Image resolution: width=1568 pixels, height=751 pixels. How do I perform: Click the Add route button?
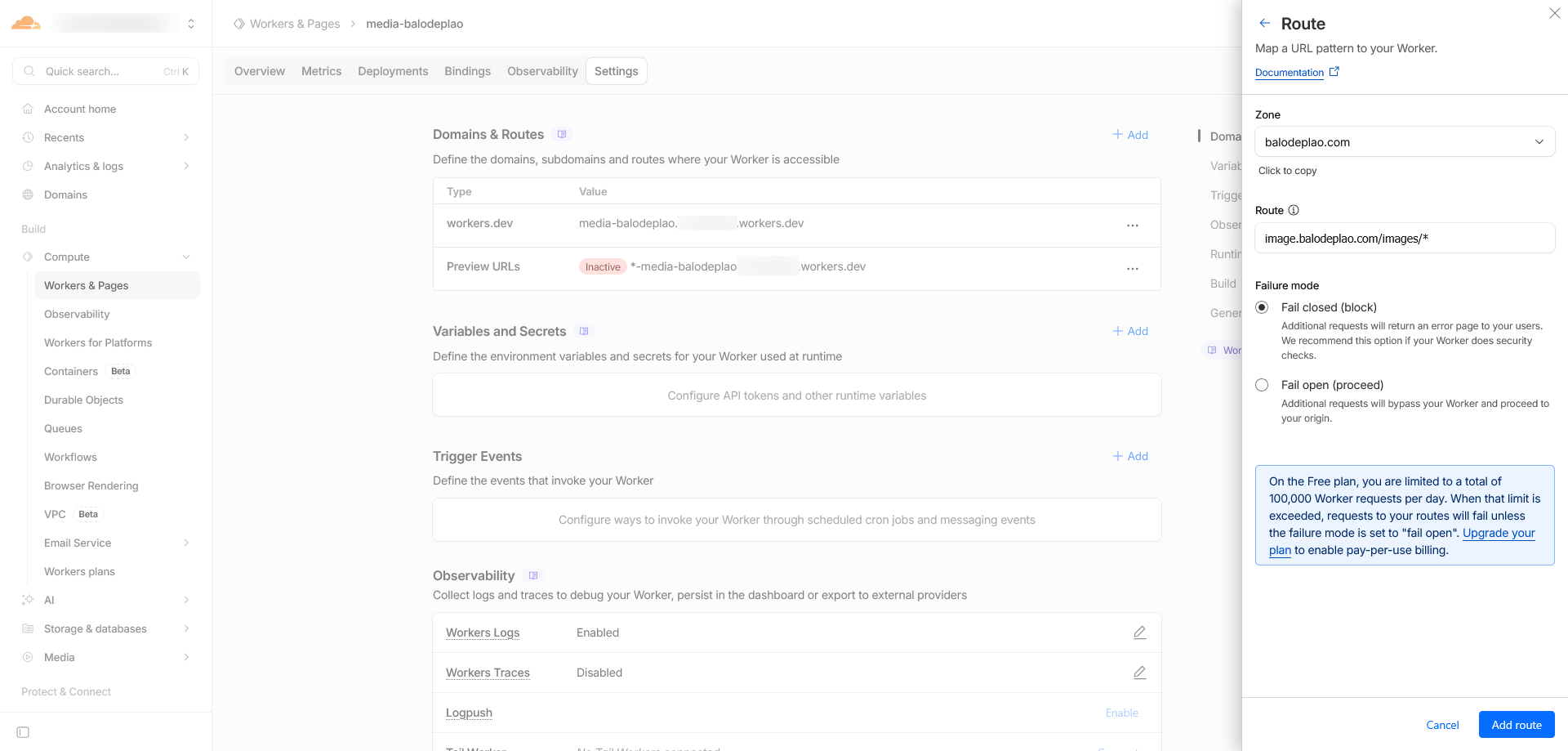(x=1516, y=725)
